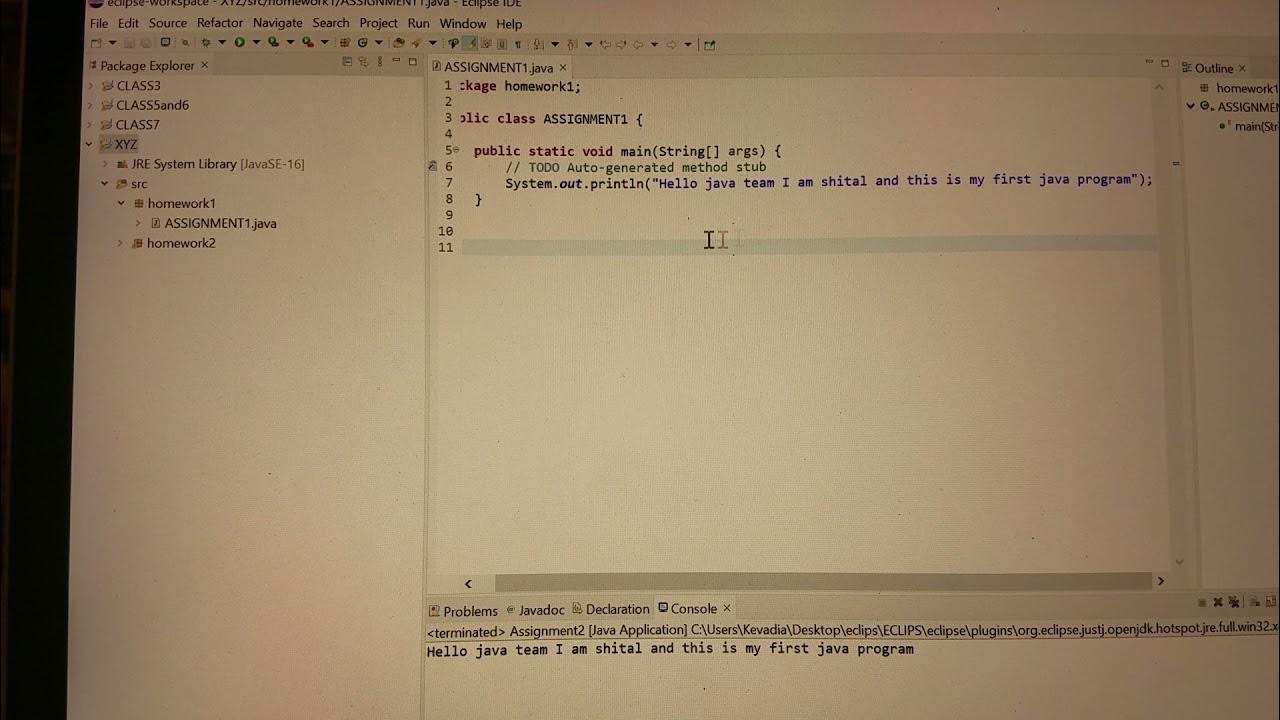Screen dimensions: 1280x720
Task: Select ASSIGNMENT1.java in Package Explorer
Action: coord(213,223)
